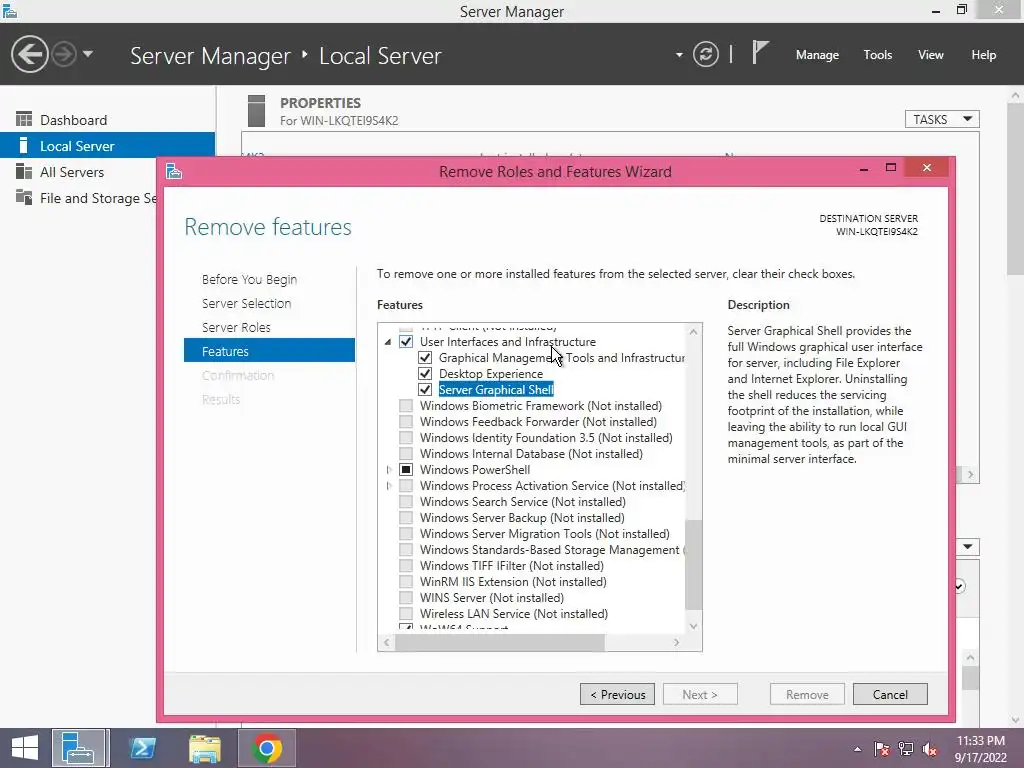Image resolution: width=1024 pixels, height=768 pixels.
Task: Click Windows Search Service checkbox
Action: coord(406,502)
